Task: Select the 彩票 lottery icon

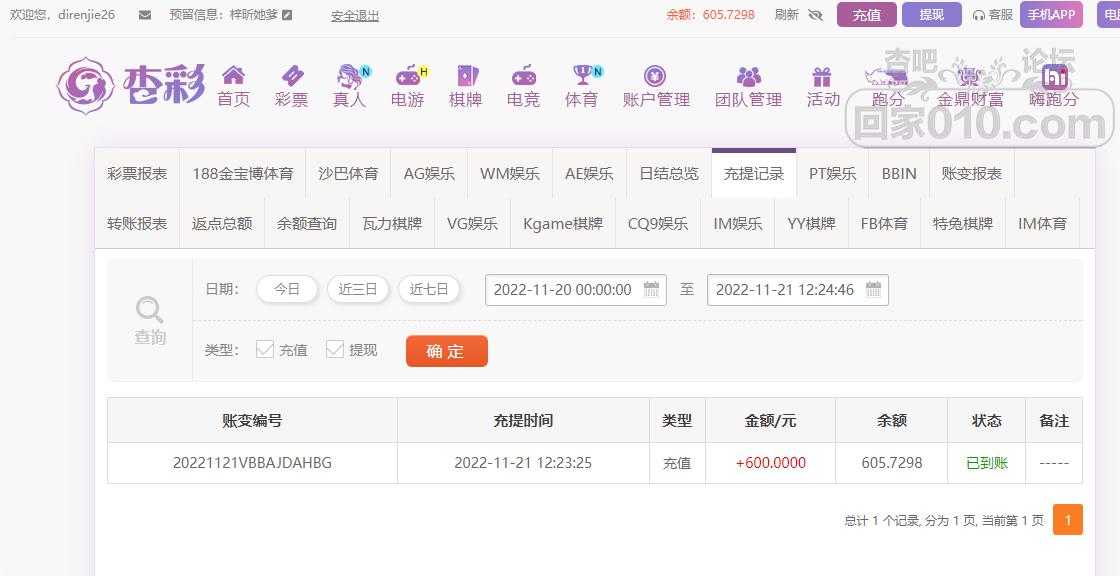Action: pos(291,75)
